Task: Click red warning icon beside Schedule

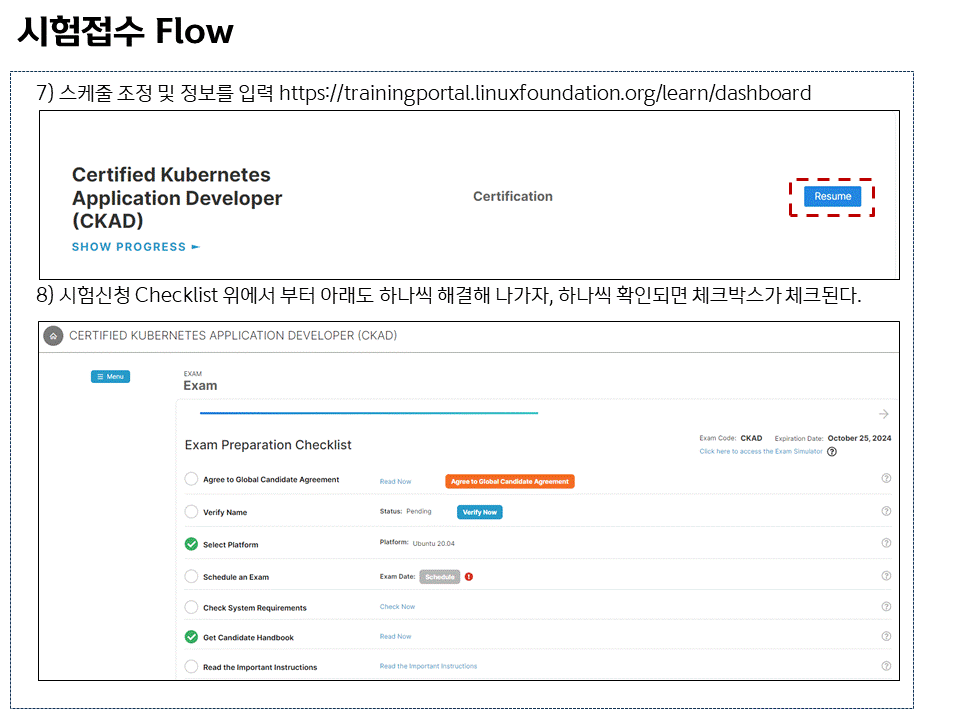Action: pos(469,577)
